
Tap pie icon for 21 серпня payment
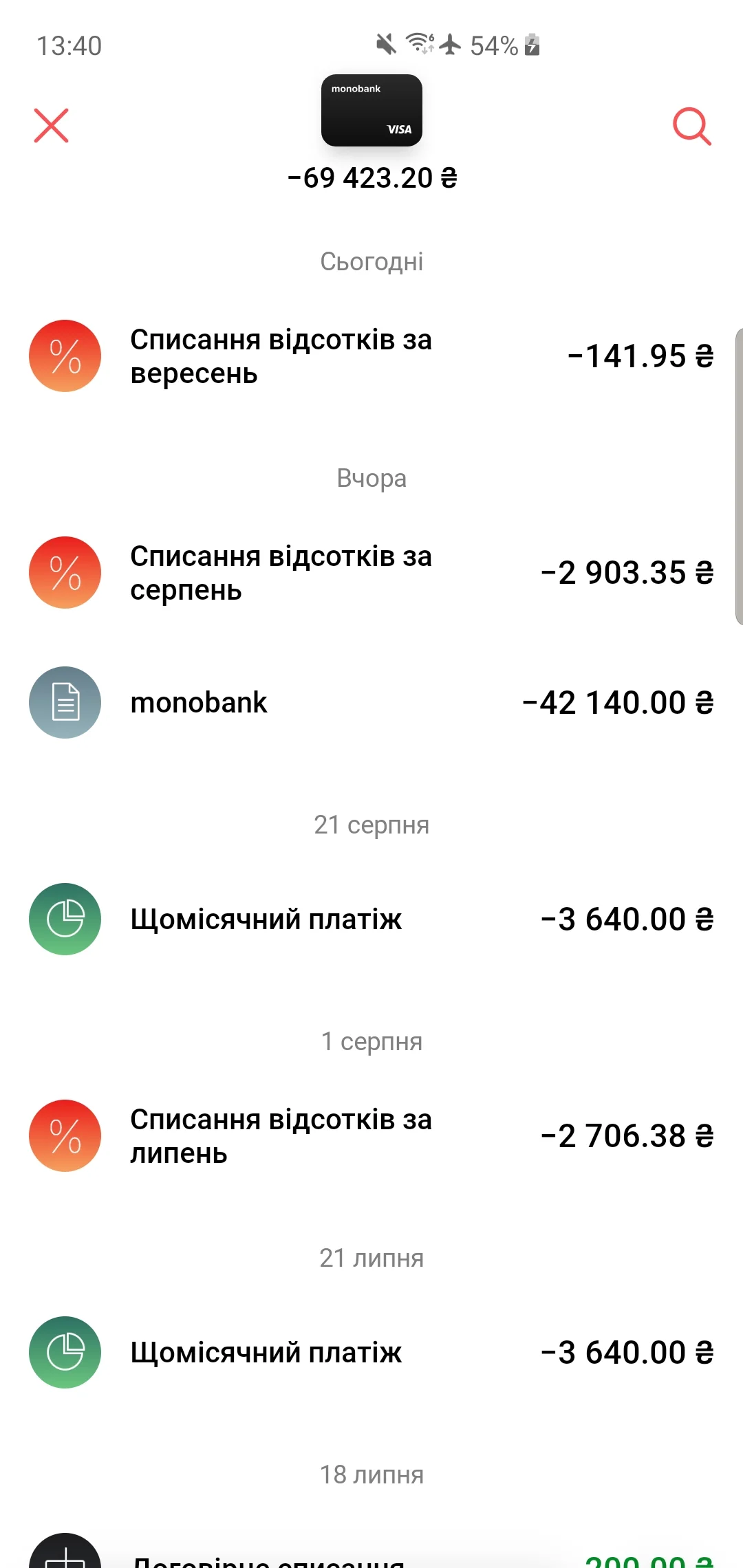pyautogui.click(x=65, y=919)
